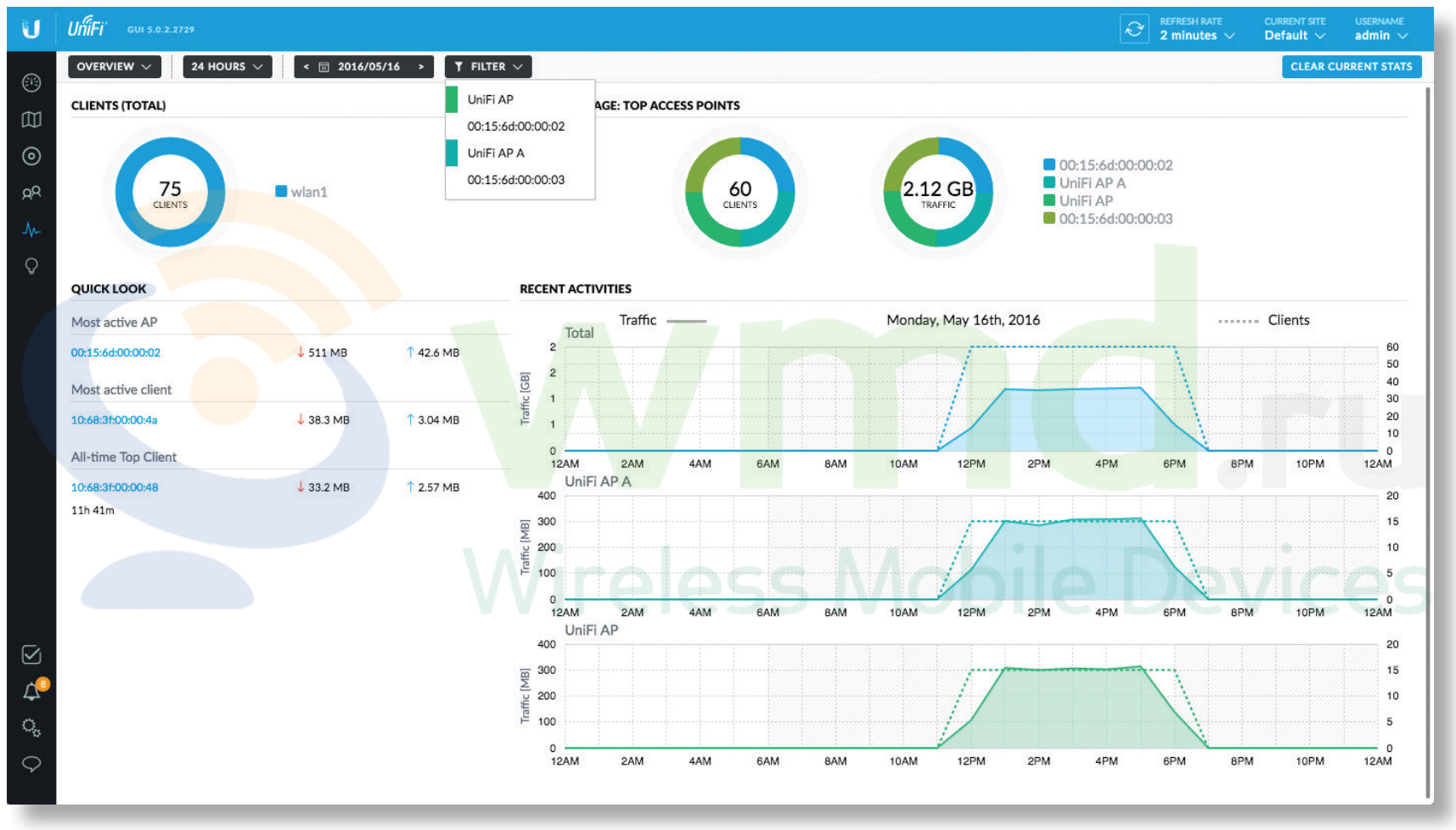
Task: Toggle UniFi AP in filter list
Action: coord(520,99)
